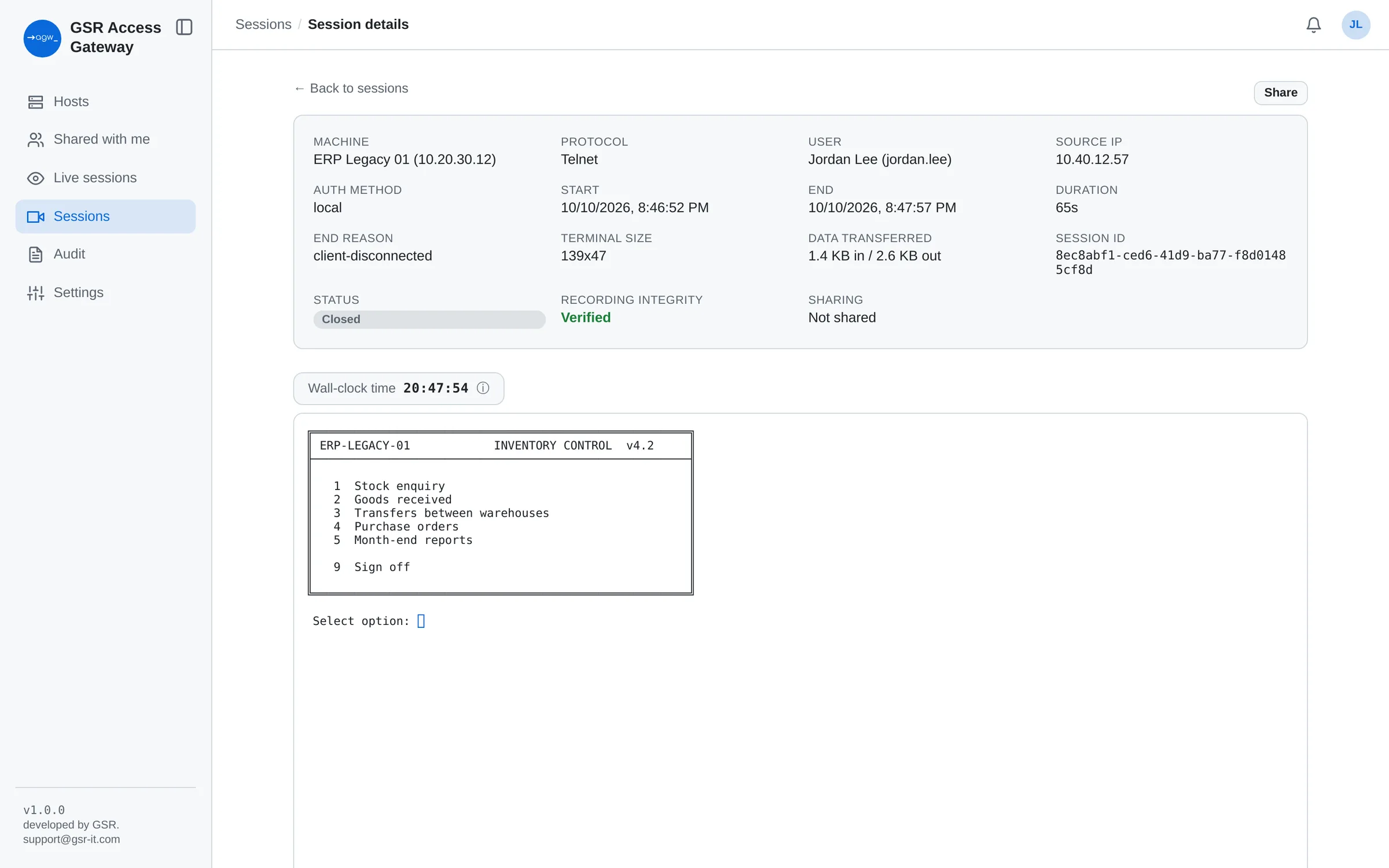Click the user Jordan Lee value
Image resolution: width=1389 pixels, height=868 pixels.
click(880, 160)
